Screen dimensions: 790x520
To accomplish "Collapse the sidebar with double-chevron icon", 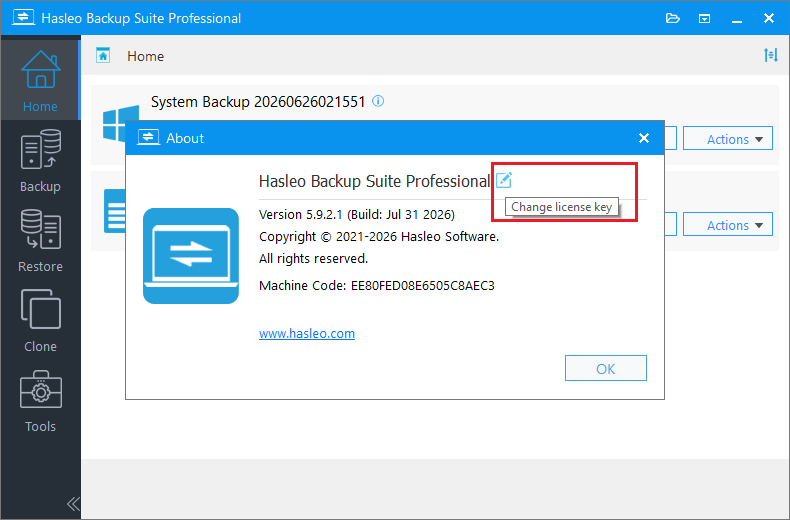I will click(73, 503).
